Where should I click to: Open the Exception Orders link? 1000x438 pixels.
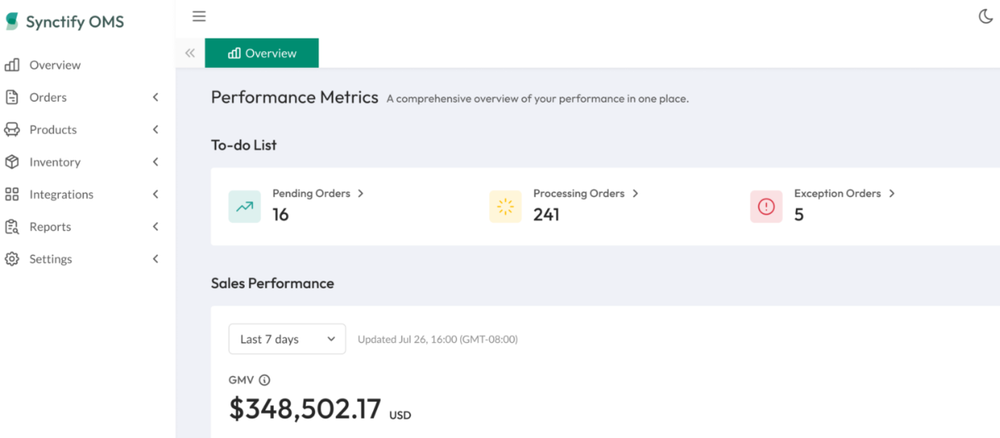tap(837, 193)
